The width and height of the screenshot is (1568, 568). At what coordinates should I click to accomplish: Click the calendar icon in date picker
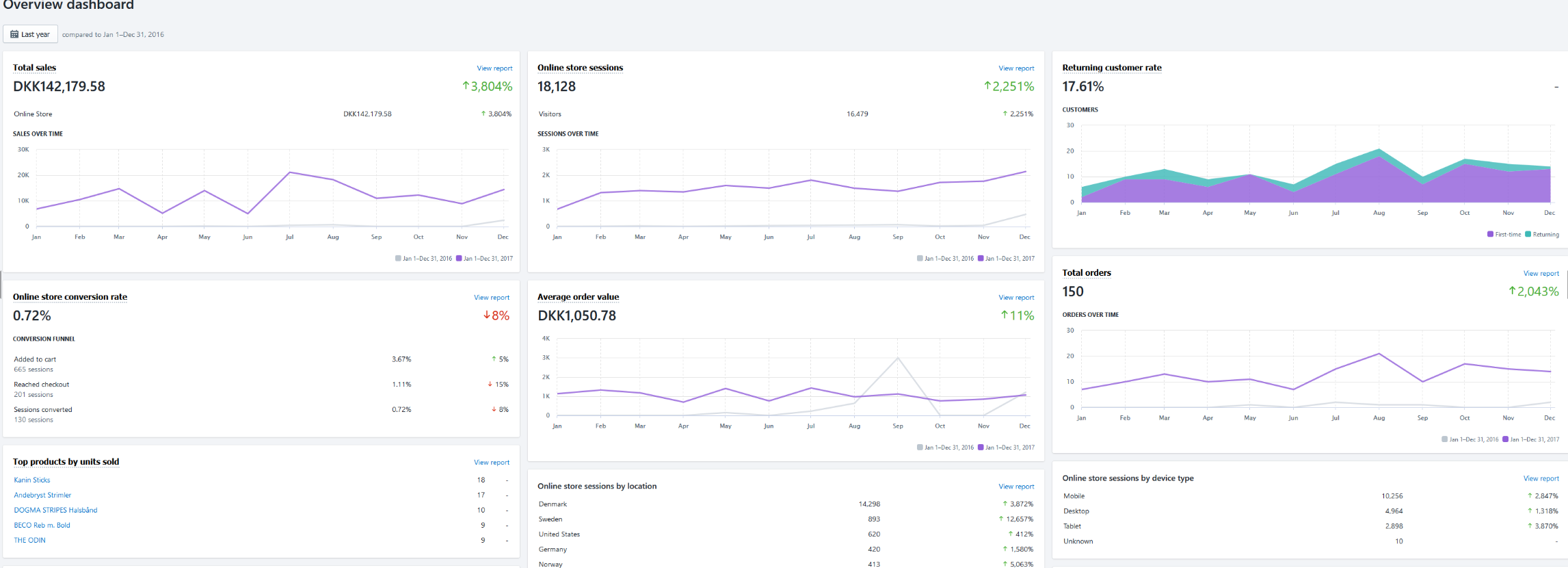point(14,34)
